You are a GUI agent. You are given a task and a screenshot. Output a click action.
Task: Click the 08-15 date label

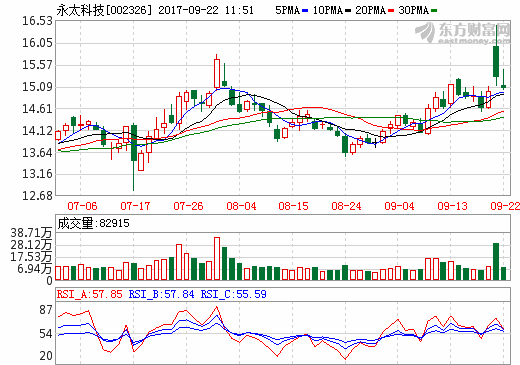point(294,206)
